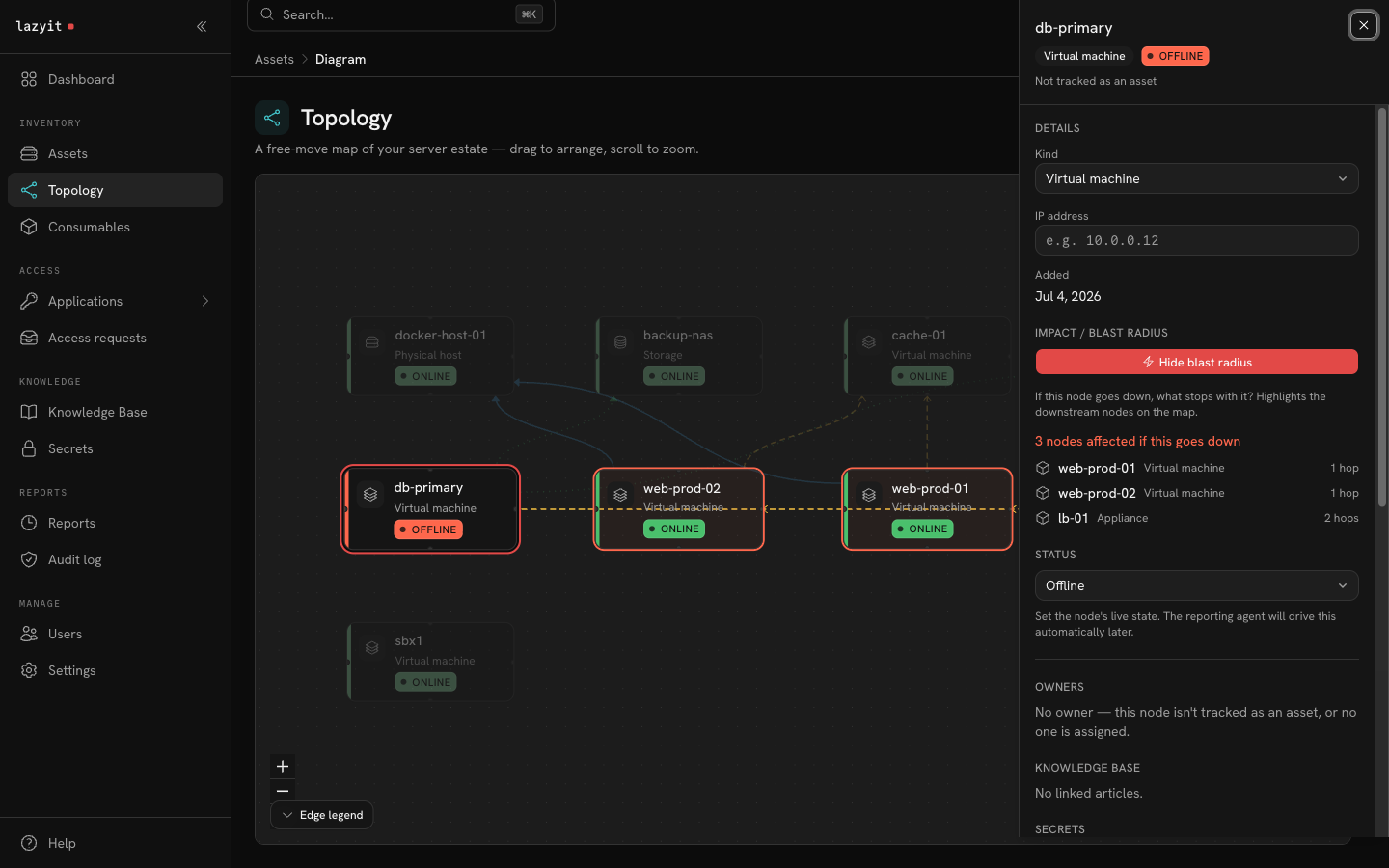Collapse the sidebar with the double-chevron icon

tap(202, 26)
